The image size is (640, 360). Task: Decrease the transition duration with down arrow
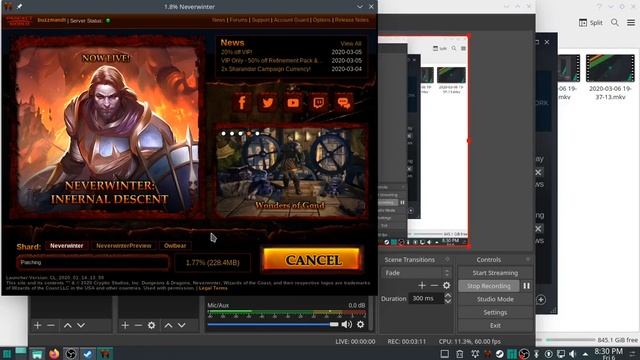448,301
